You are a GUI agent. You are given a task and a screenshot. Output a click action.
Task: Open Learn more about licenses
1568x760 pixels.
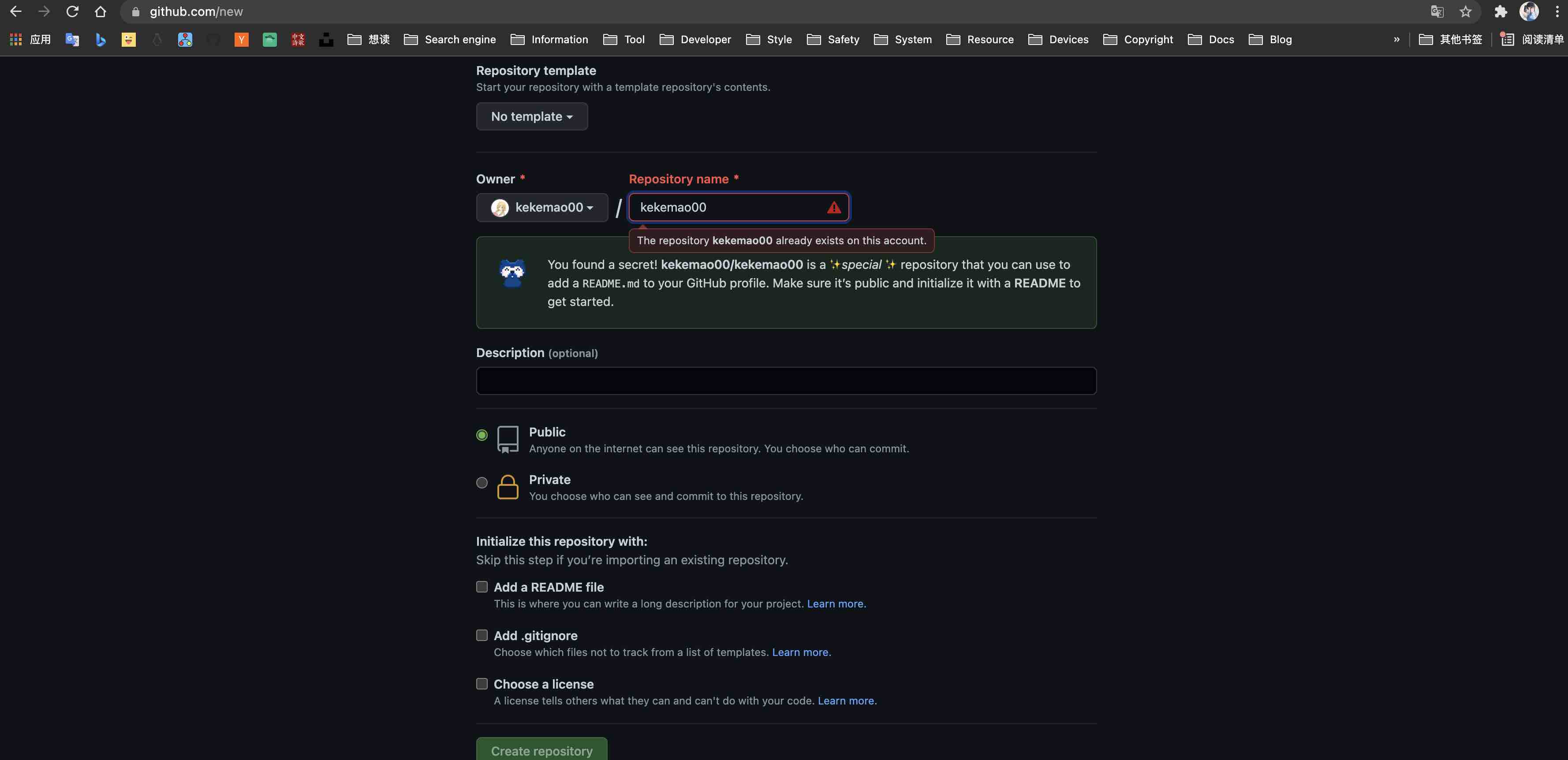tap(846, 700)
